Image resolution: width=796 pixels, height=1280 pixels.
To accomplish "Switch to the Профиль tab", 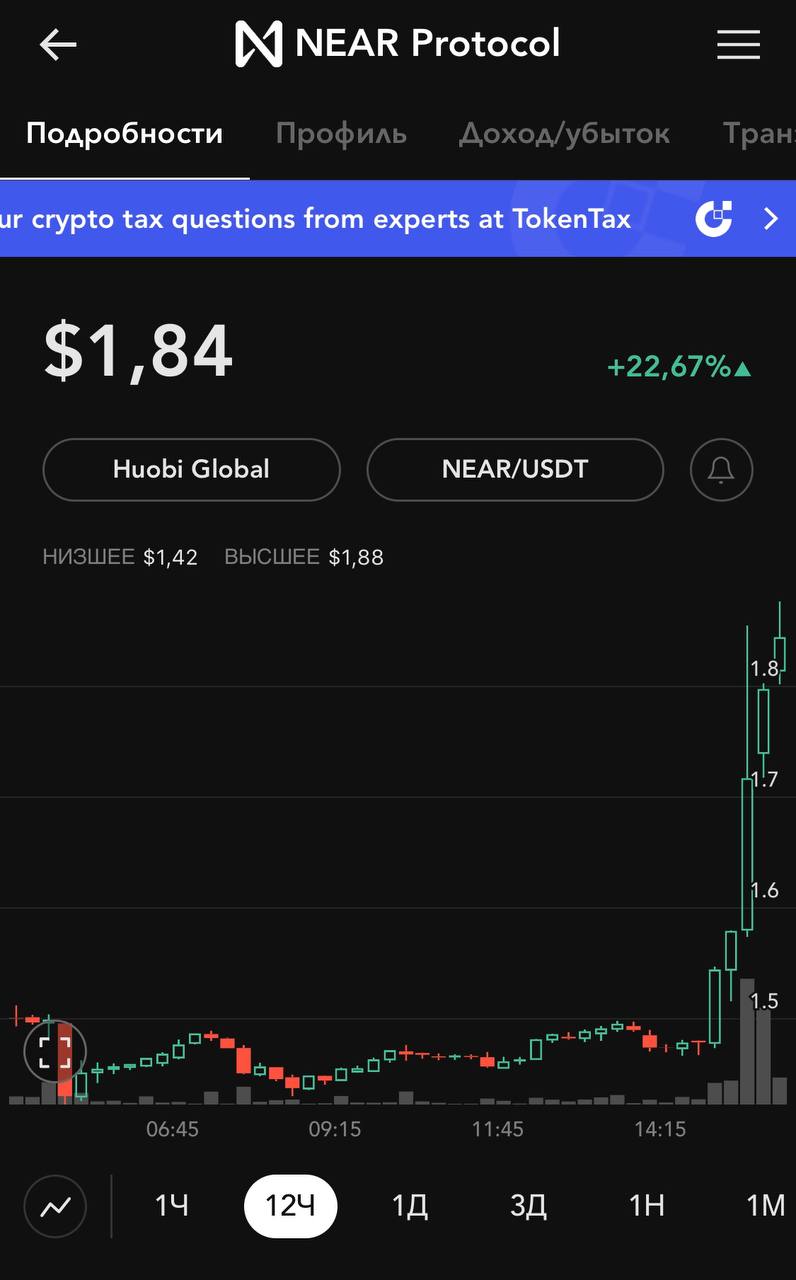I will [341, 134].
